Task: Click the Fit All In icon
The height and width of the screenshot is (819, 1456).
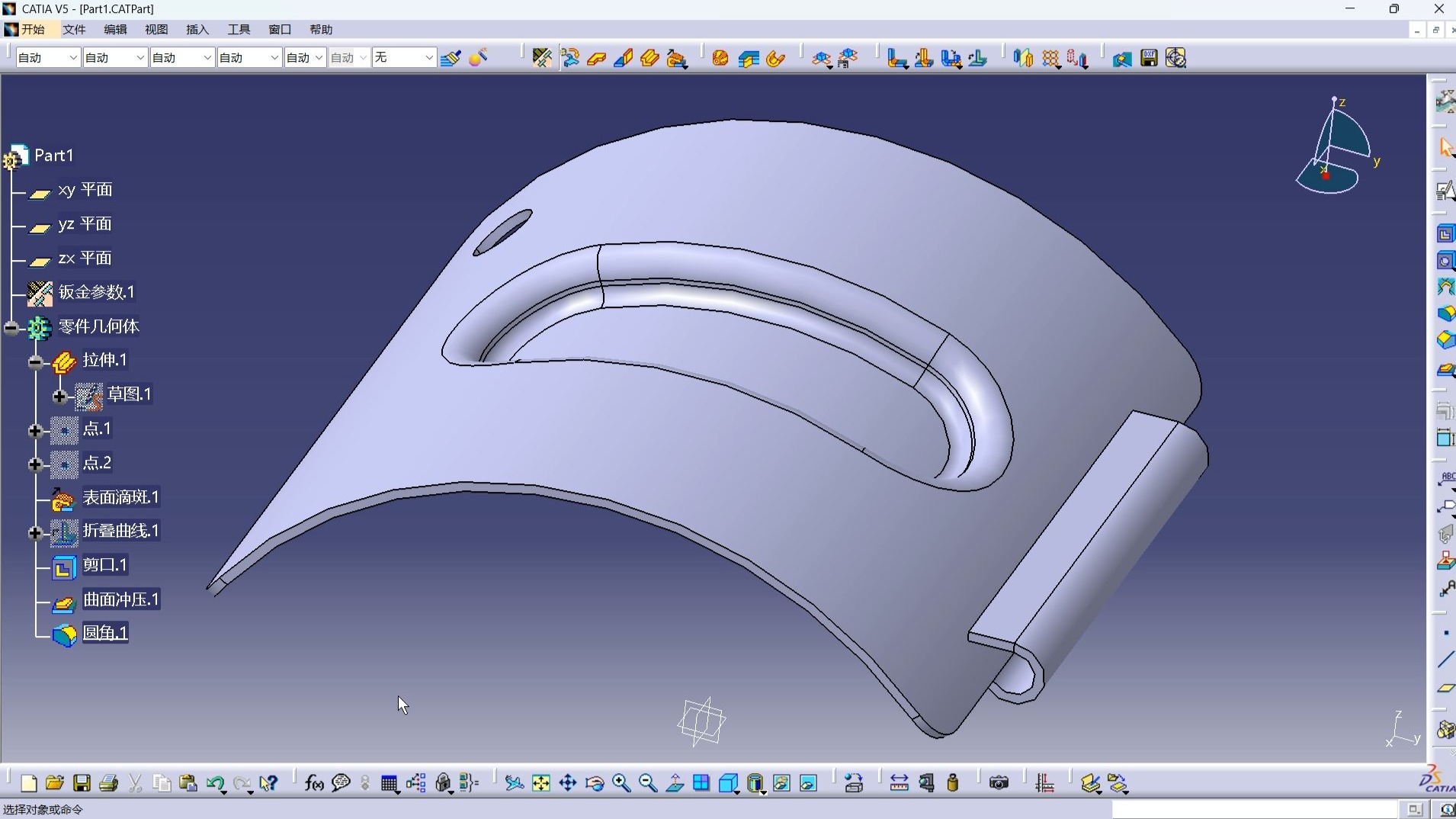Action: point(541,783)
